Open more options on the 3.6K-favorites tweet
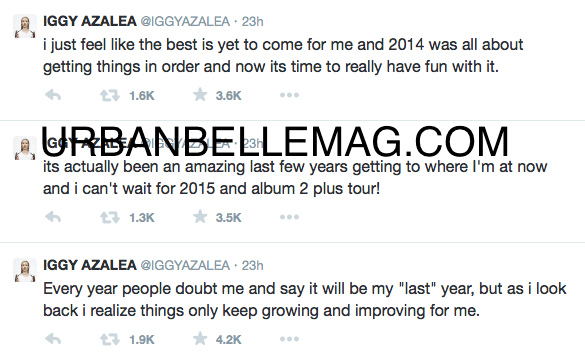 click(x=290, y=95)
